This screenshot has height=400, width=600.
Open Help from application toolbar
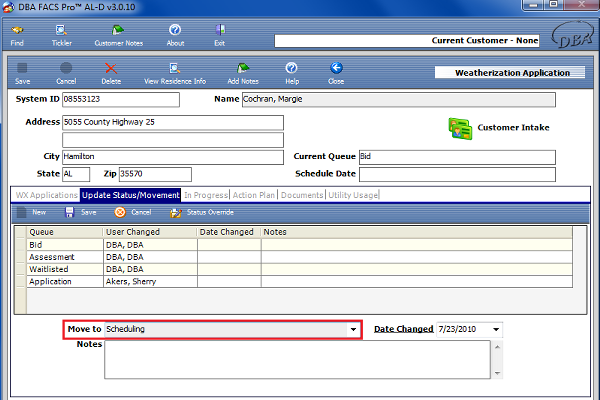click(291, 68)
